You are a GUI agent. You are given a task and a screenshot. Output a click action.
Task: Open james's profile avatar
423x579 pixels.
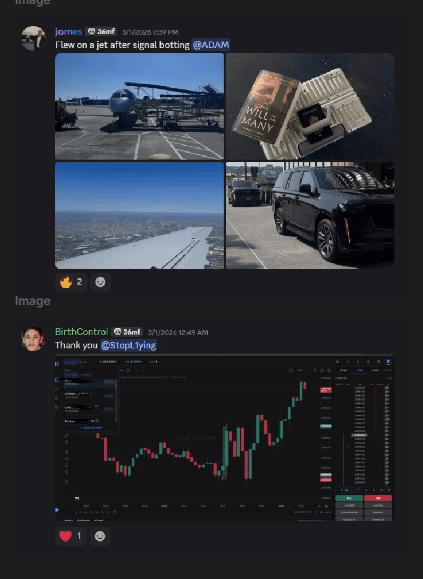(x=33, y=38)
